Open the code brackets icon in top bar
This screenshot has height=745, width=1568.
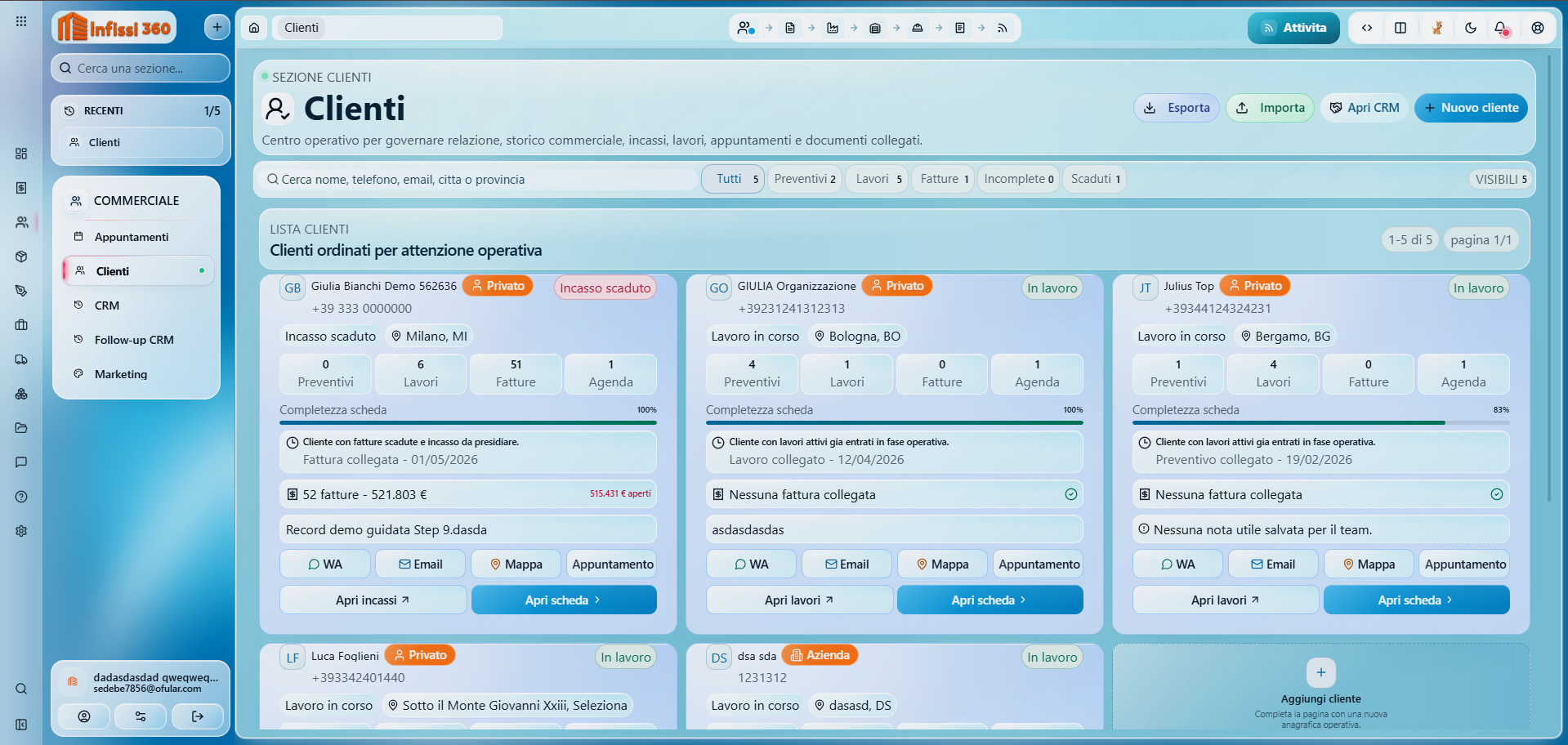point(1367,28)
